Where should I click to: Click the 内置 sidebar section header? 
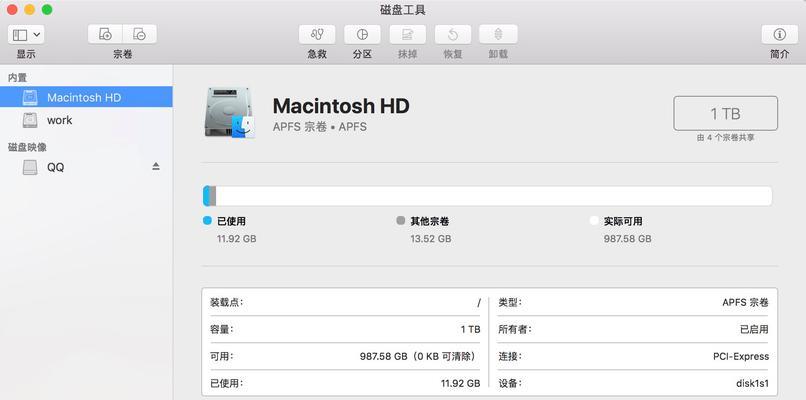pos(17,77)
